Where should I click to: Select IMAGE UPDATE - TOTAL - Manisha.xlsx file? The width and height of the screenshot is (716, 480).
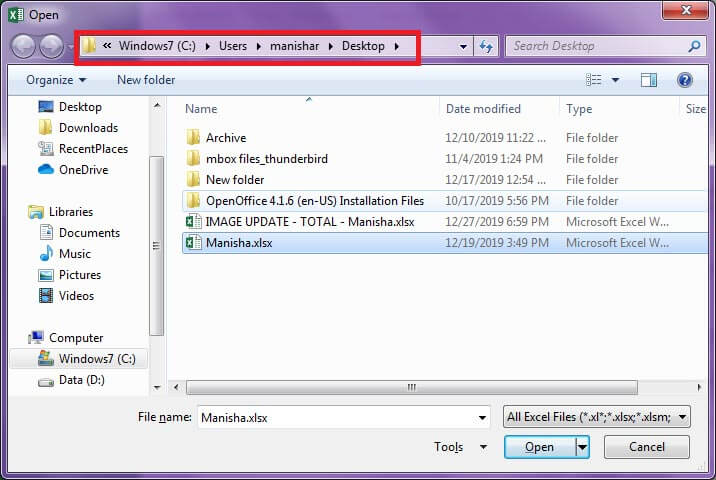coord(309,222)
